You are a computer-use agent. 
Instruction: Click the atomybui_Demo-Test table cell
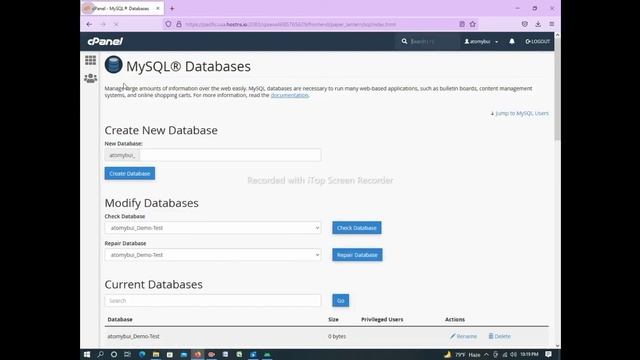click(133, 336)
